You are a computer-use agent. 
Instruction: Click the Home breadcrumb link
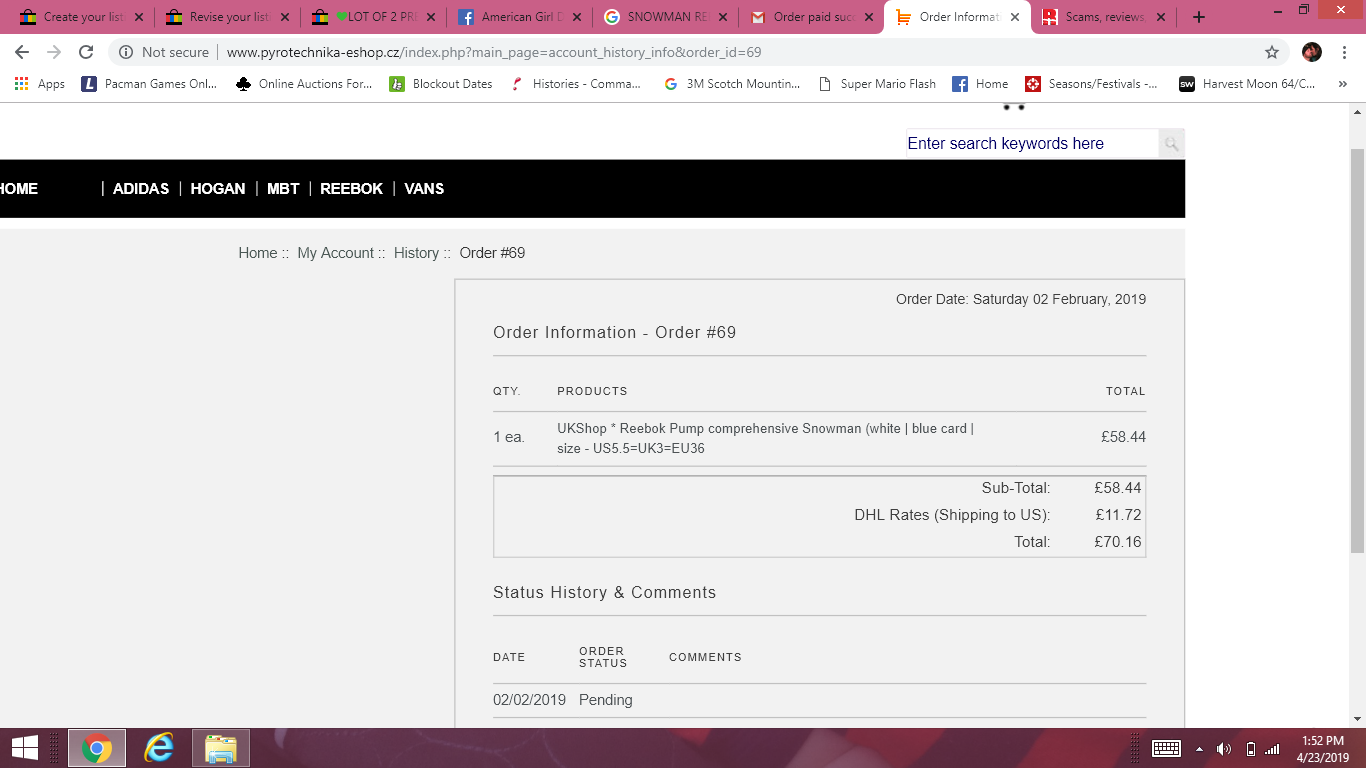pos(257,253)
